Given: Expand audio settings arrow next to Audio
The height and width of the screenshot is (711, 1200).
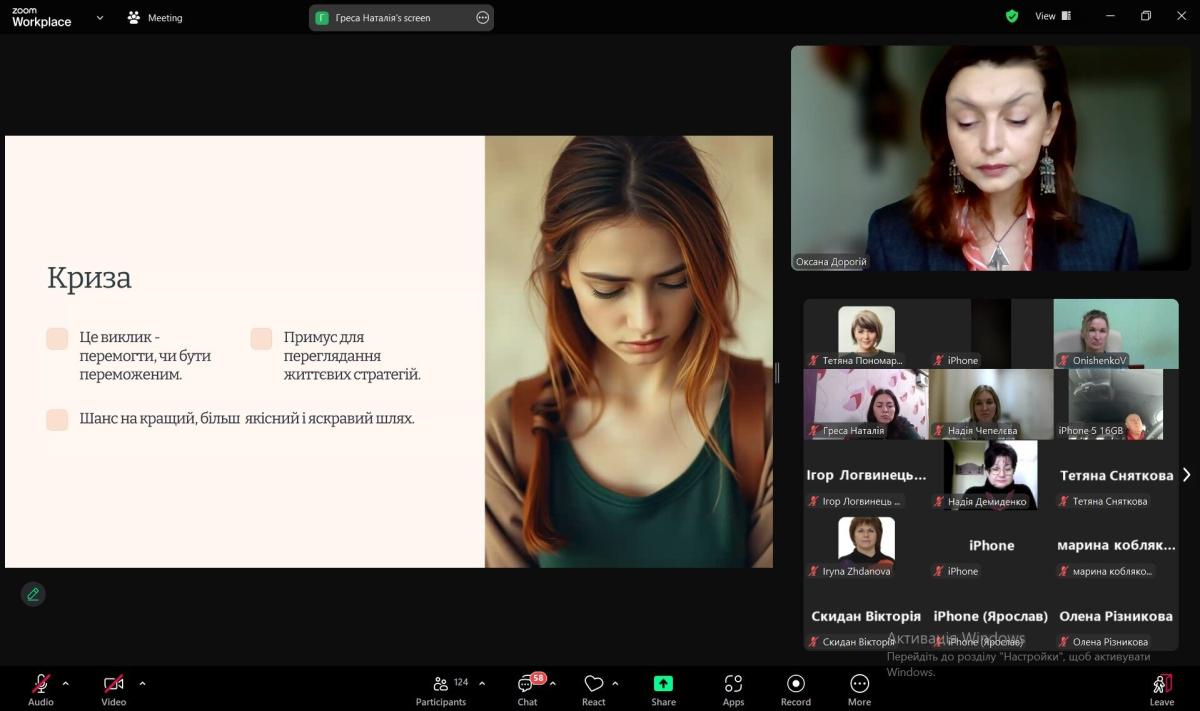Looking at the screenshot, I should tap(66, 683).
